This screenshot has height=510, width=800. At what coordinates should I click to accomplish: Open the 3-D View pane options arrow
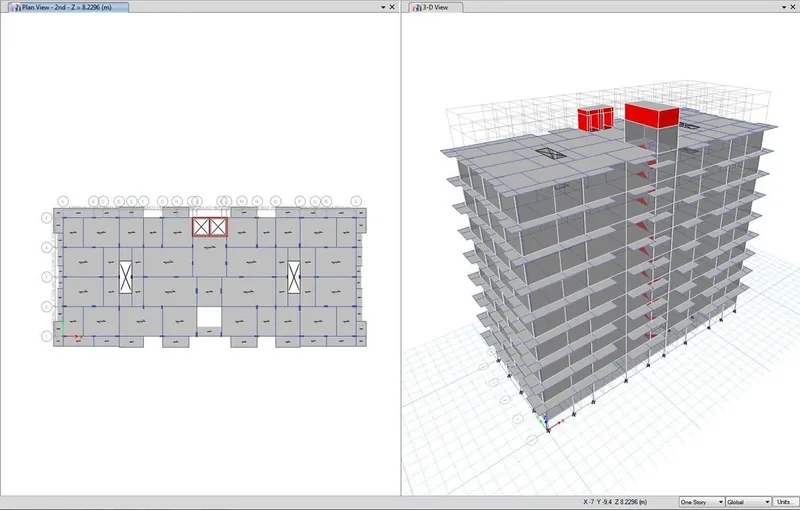(784, 7)
